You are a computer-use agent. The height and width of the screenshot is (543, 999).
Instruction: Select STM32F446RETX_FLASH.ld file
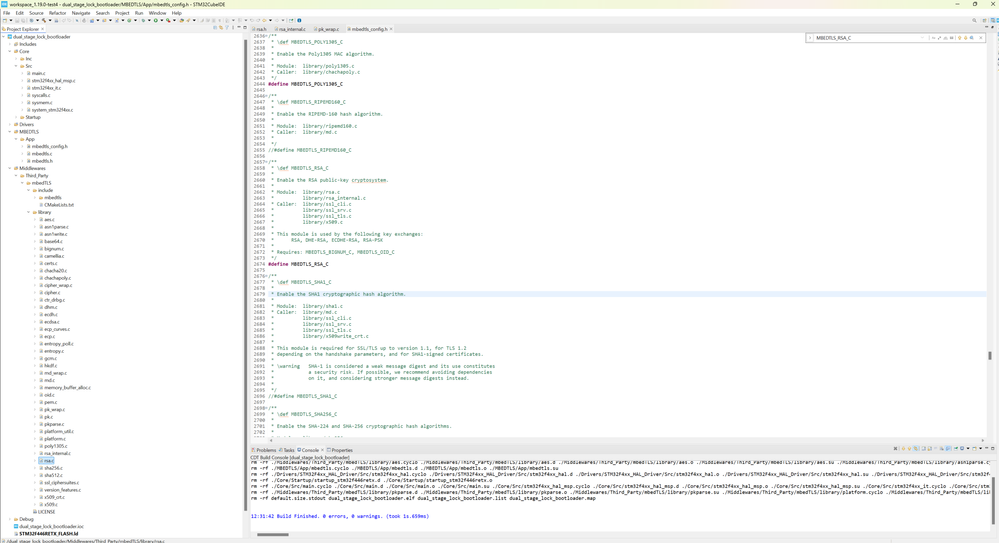48,533
